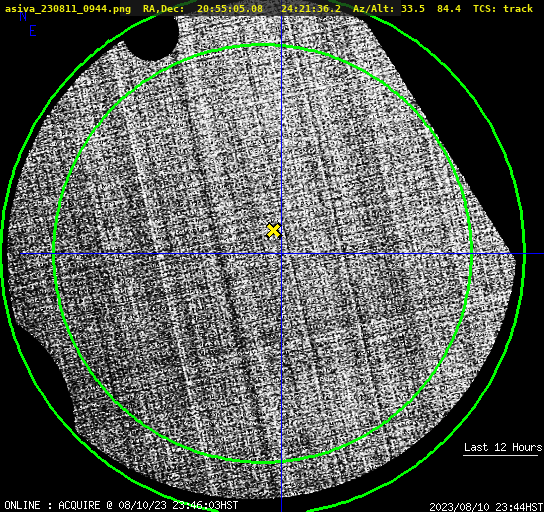This screenshot has width=544, height=512.
Task: Click the yellow X telescope pointing marker
Action: [274, 231]
